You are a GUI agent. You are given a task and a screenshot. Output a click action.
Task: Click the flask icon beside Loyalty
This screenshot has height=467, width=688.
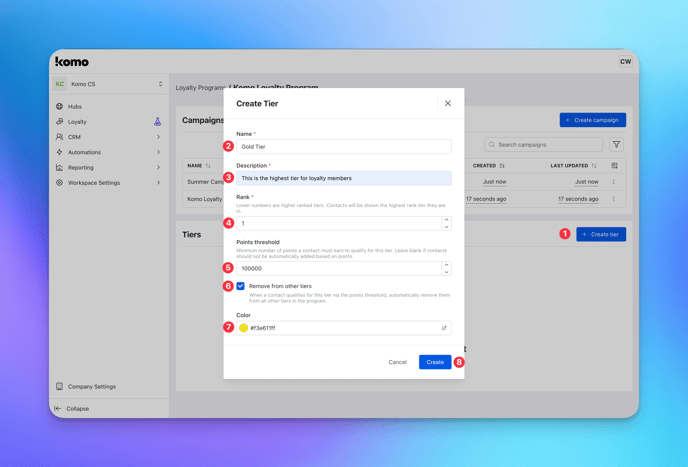tap(158, 122)
